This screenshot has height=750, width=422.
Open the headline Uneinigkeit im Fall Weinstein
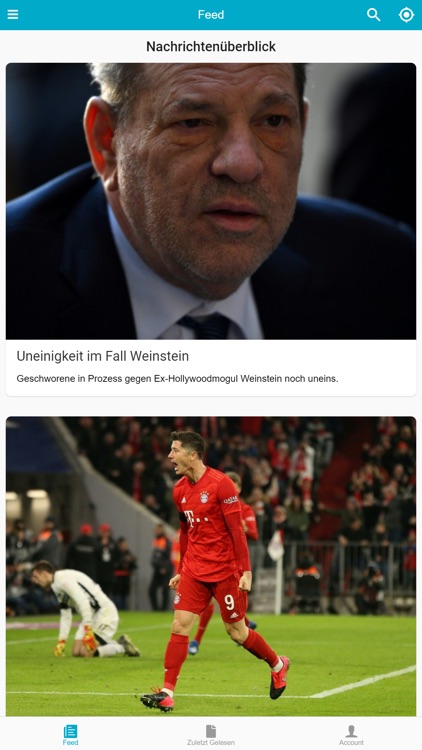[102, 356]
